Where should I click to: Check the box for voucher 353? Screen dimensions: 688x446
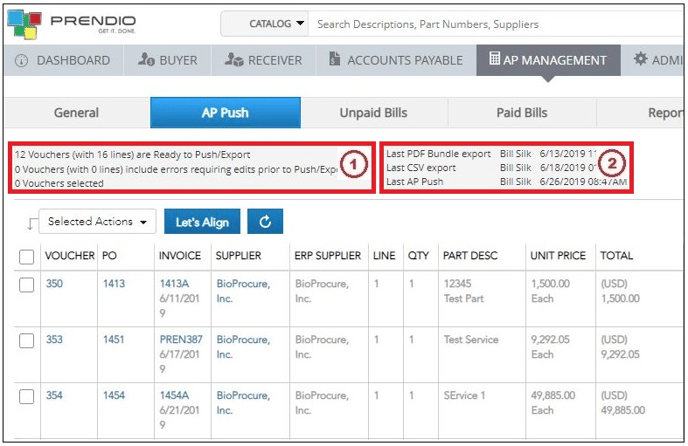[x=27, y=341]
